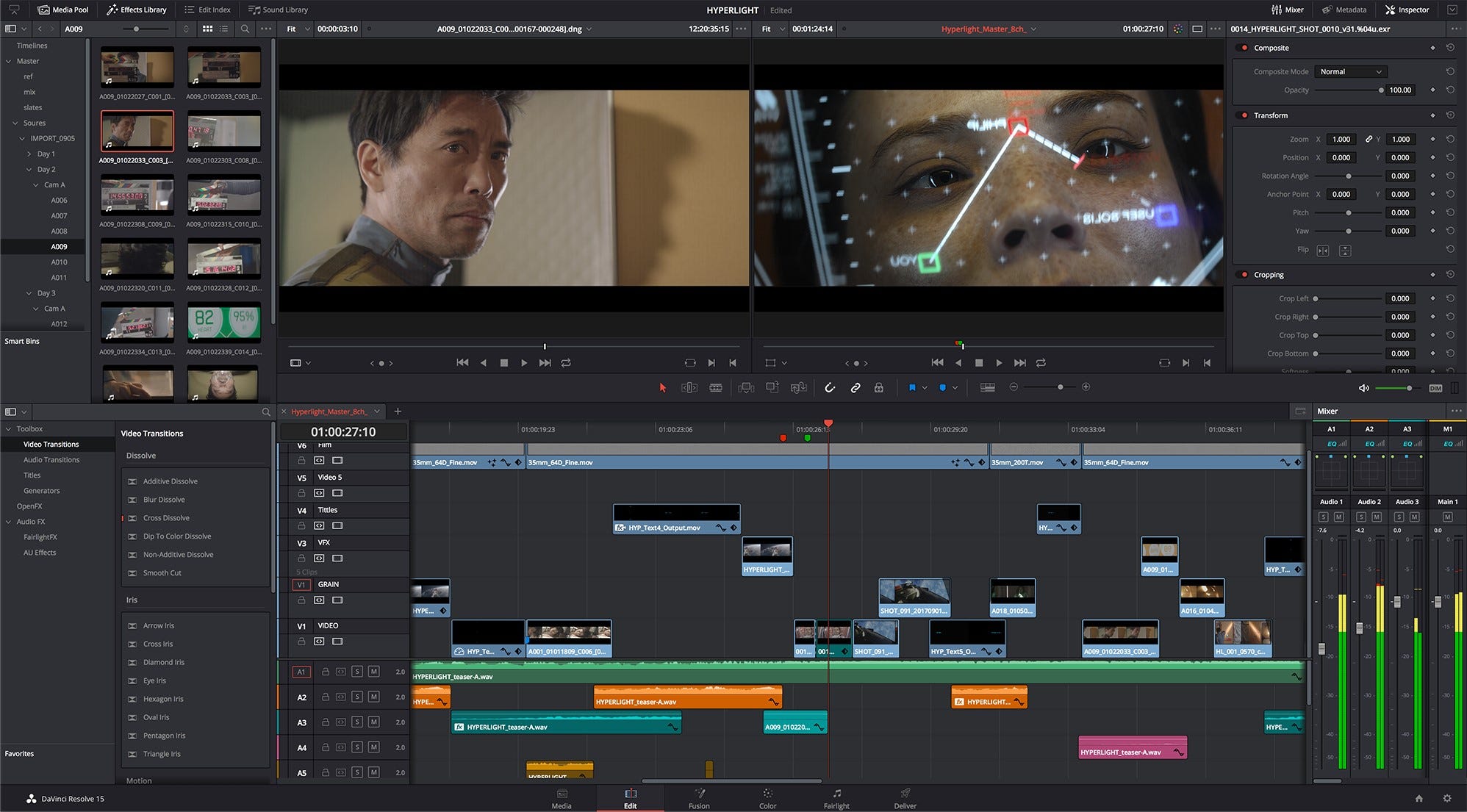Open the flag color dropdown
The image size is (1467, 812).
click(x=925, y=387)
